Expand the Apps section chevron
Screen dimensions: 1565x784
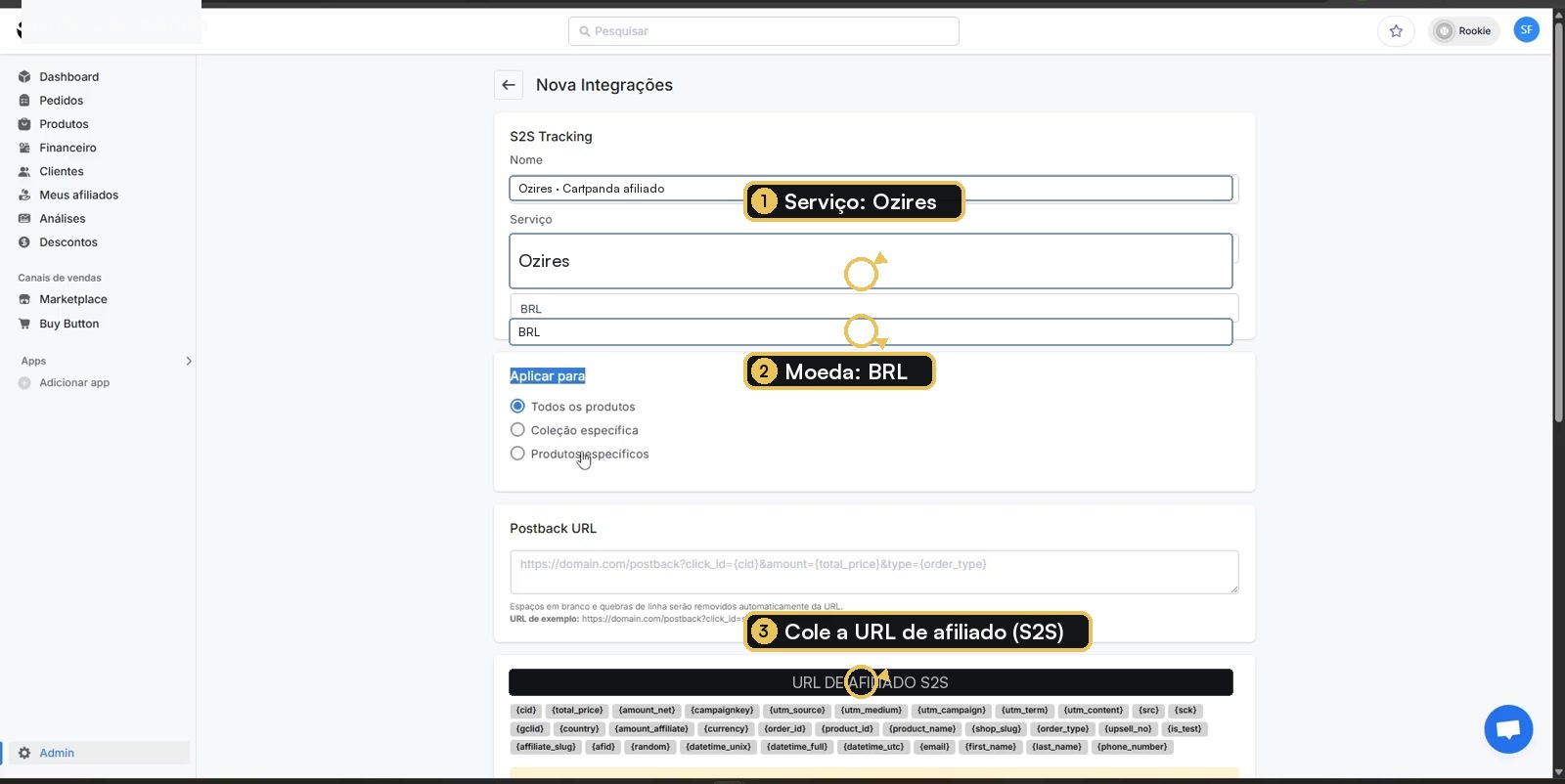tap(189, 361)
